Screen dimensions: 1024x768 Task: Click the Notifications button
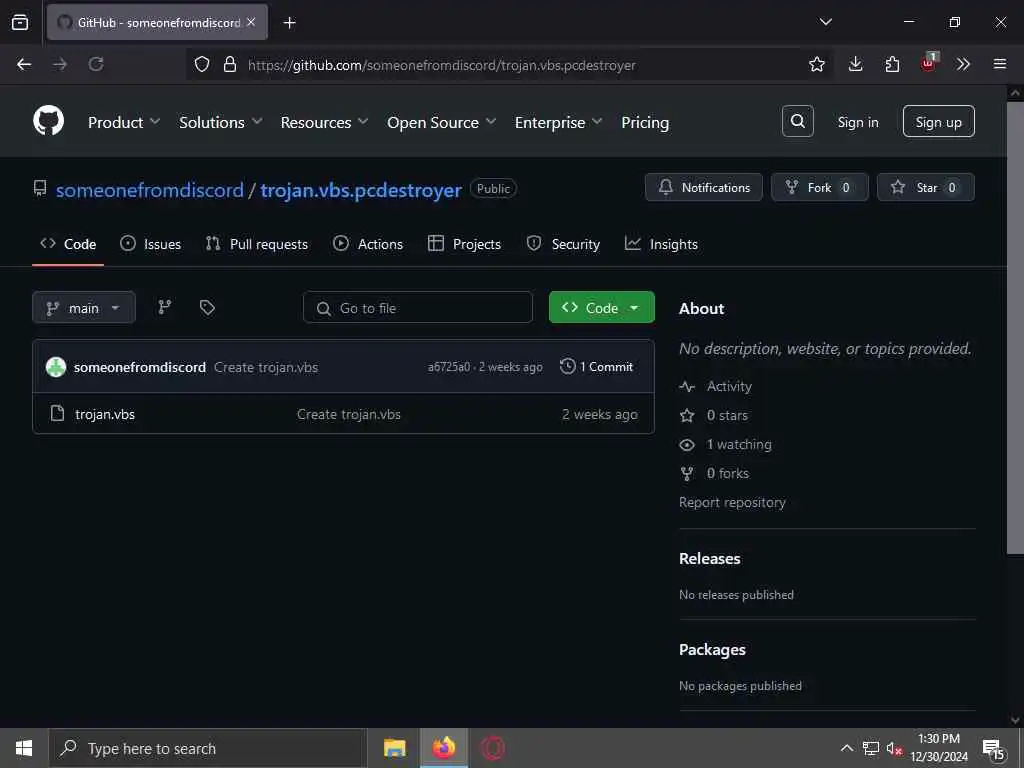click(x=703, y=187)
